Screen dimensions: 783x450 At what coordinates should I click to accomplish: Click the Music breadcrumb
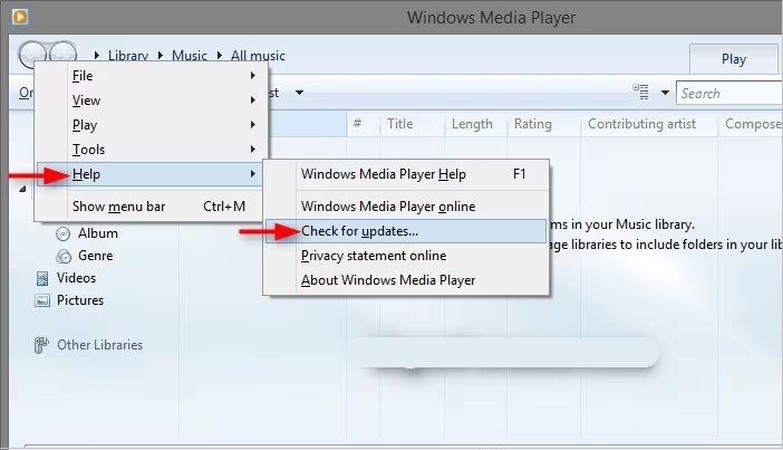[189, 55]
